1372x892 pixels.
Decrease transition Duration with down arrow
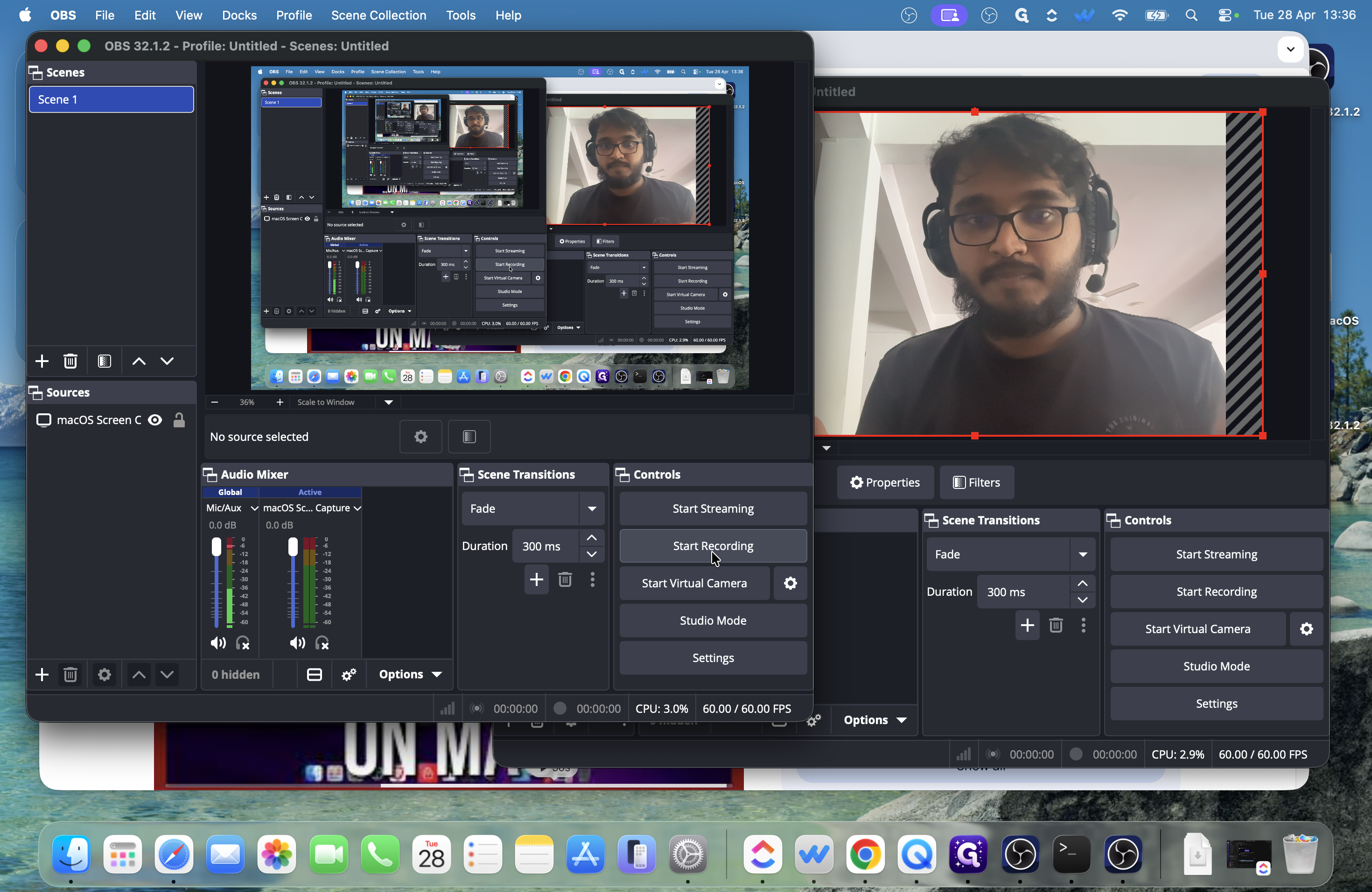[591, 554]
